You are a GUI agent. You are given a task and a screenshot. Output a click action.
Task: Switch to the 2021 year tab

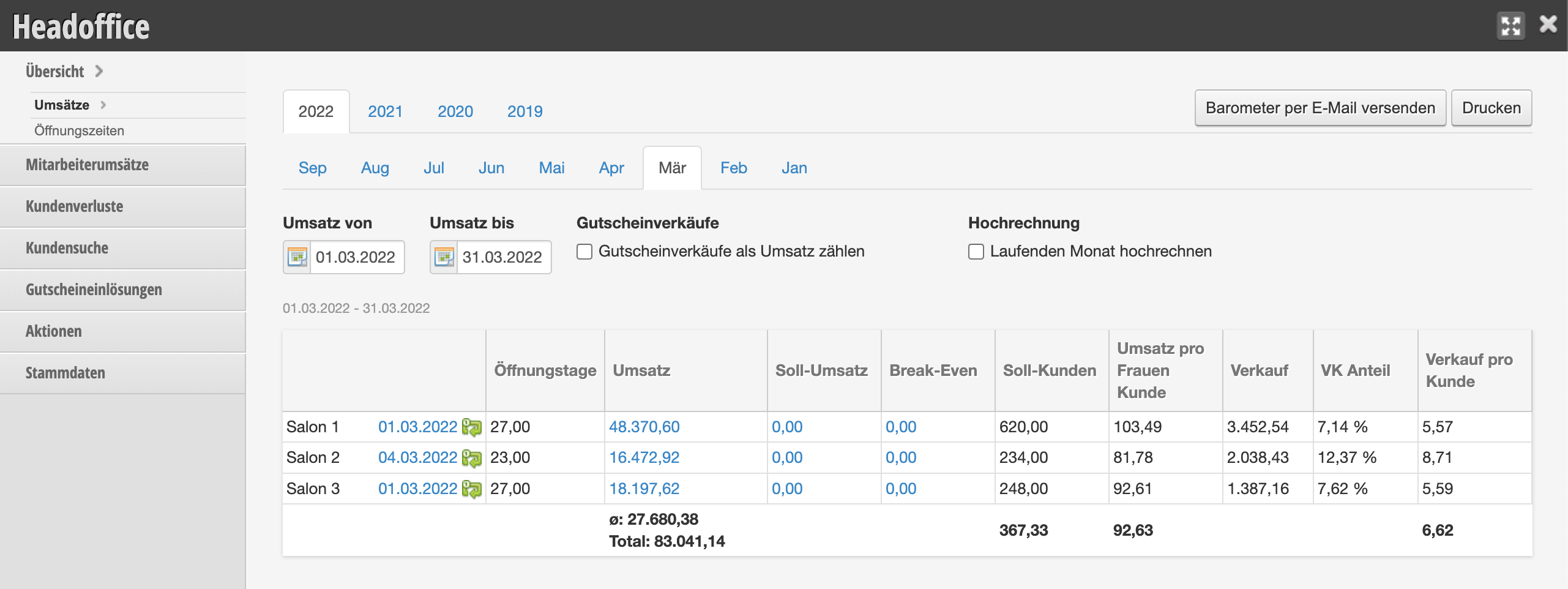[x=384, y=111]
